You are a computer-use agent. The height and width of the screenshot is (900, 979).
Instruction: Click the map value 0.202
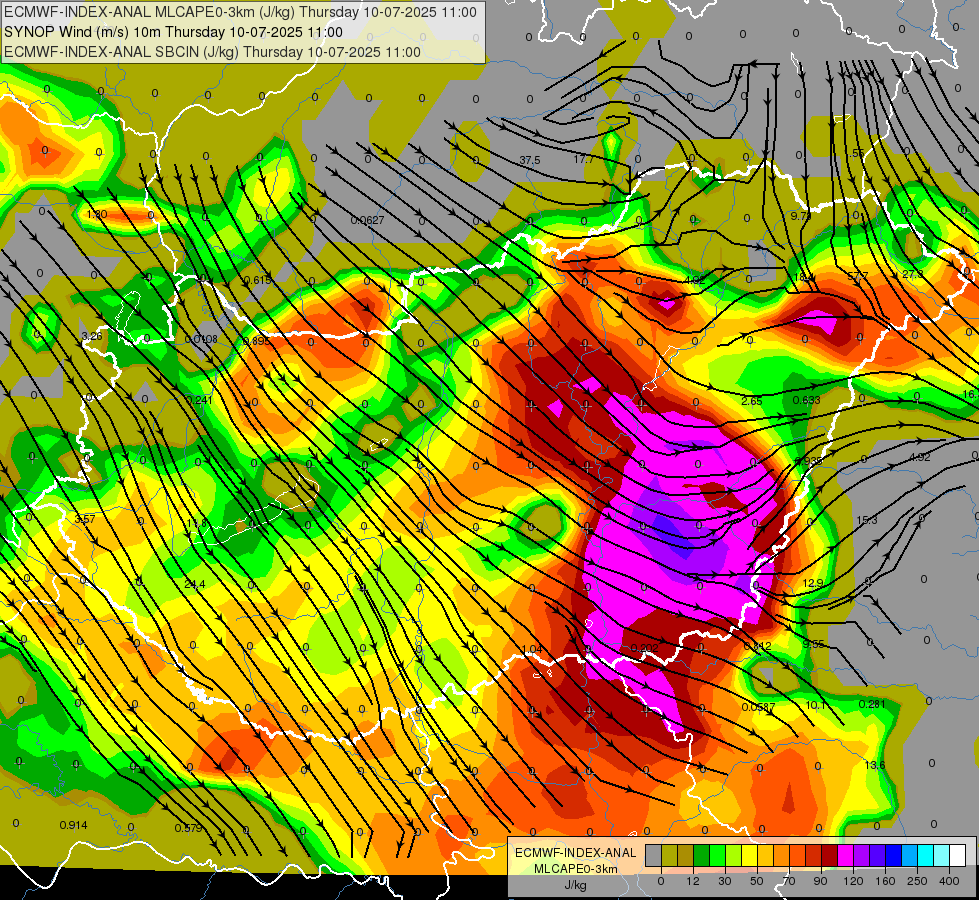coord(644,648)
